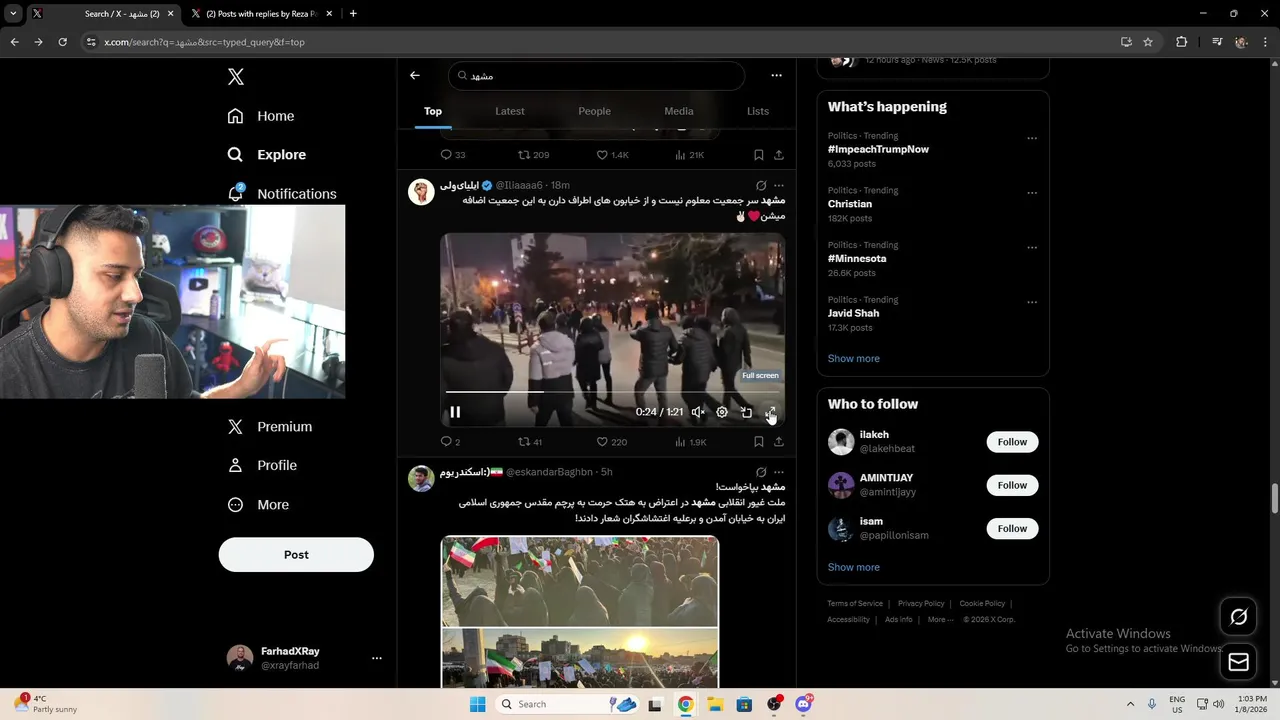1280x720 pixels.
Task: Open the more menu on the @eskandarBaghbn post
Action: (x=779, y=472)
